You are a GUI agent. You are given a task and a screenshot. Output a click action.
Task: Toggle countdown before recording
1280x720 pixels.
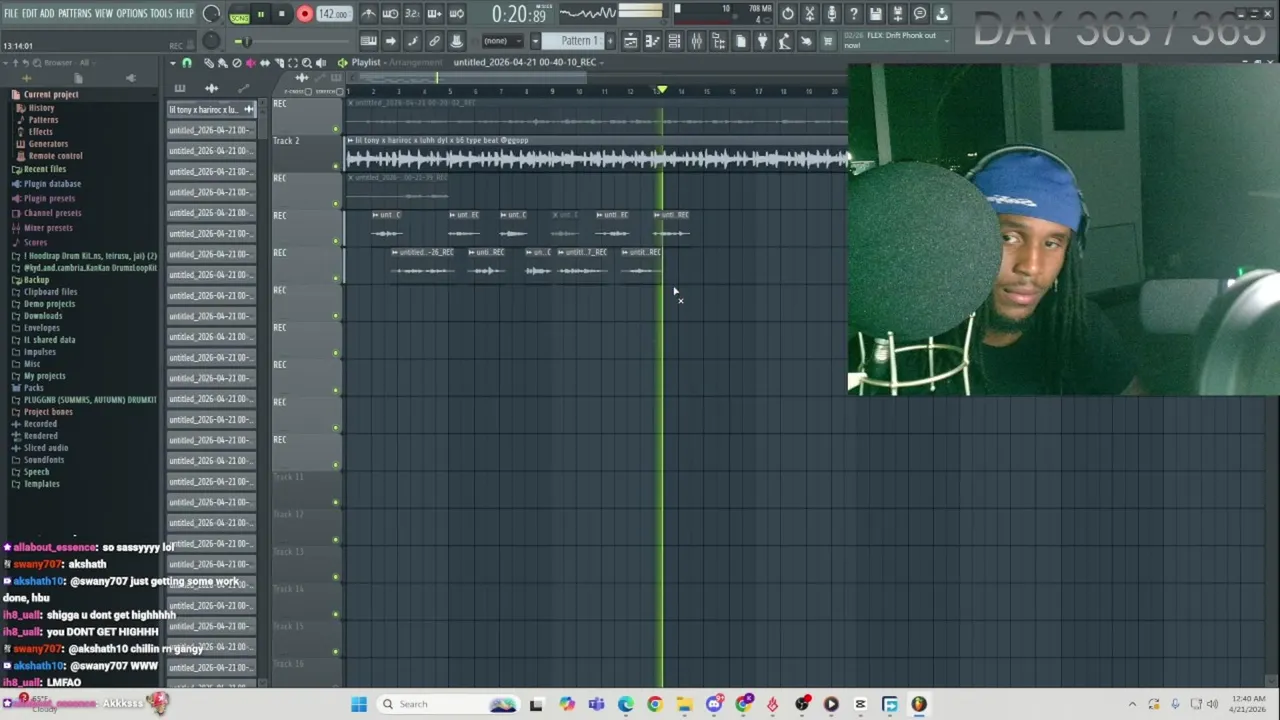tap(412, 14)
